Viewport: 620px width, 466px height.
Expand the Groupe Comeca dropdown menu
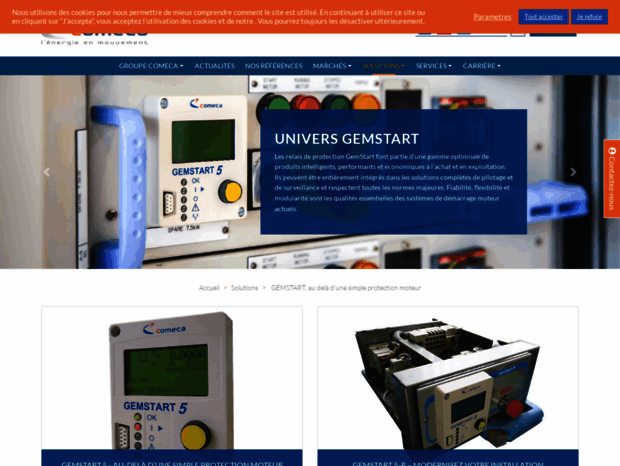(x=151, y=66)
